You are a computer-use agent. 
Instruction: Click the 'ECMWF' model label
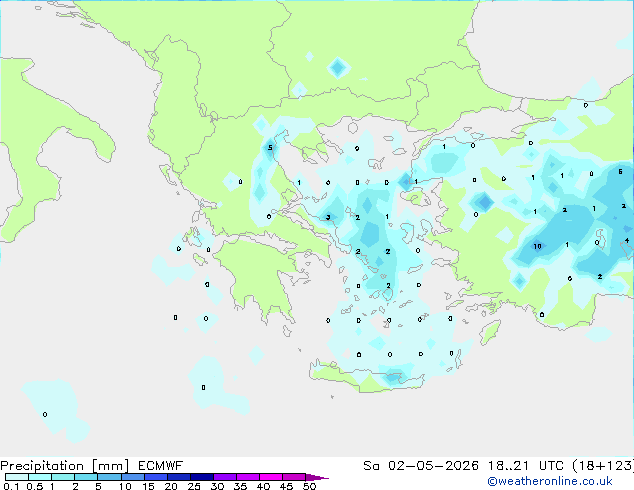click(x=161, y=466)
